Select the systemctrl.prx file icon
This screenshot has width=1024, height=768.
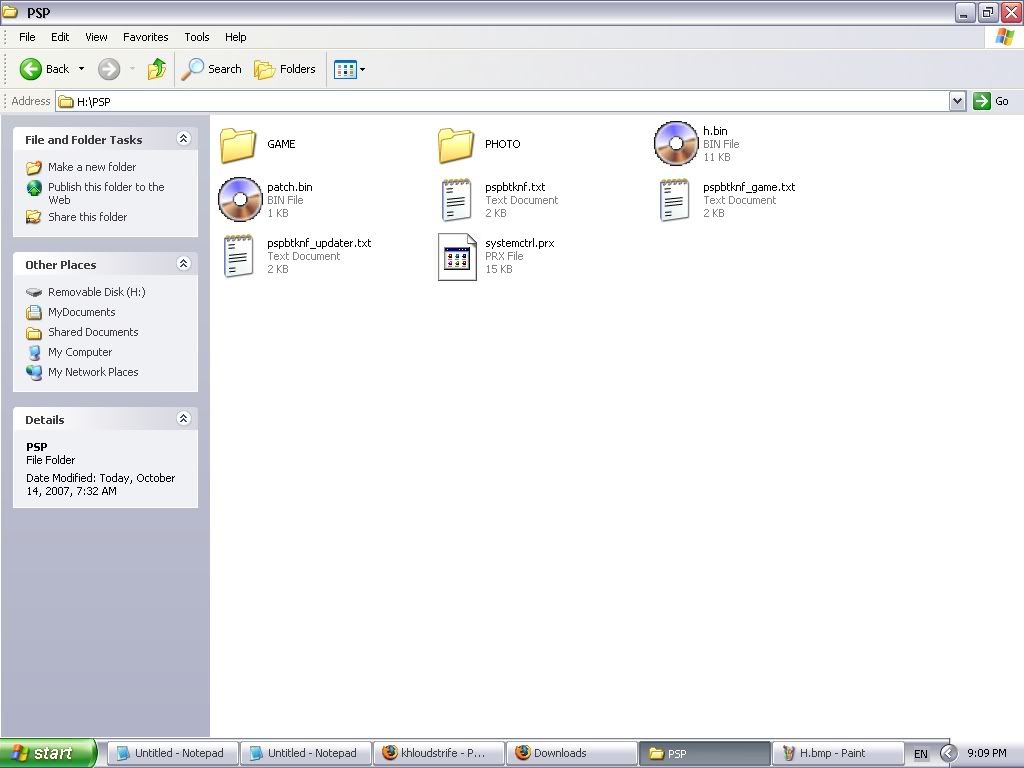point(457,256)
